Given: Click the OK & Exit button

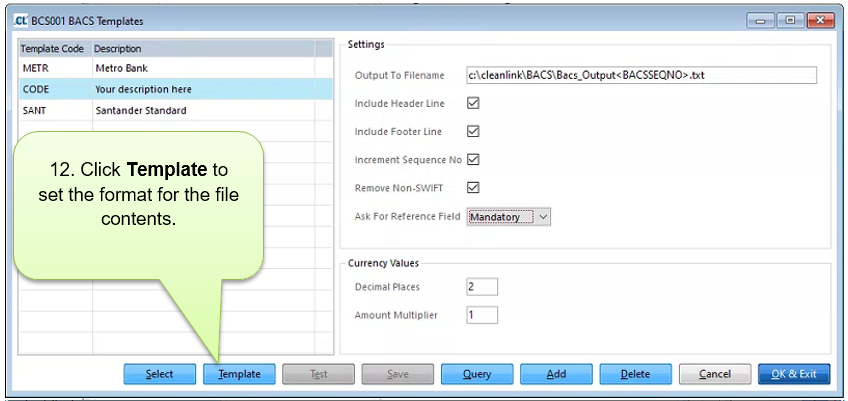Looking at the screenshot, I should pyautogui.click(x=794, y=374).
